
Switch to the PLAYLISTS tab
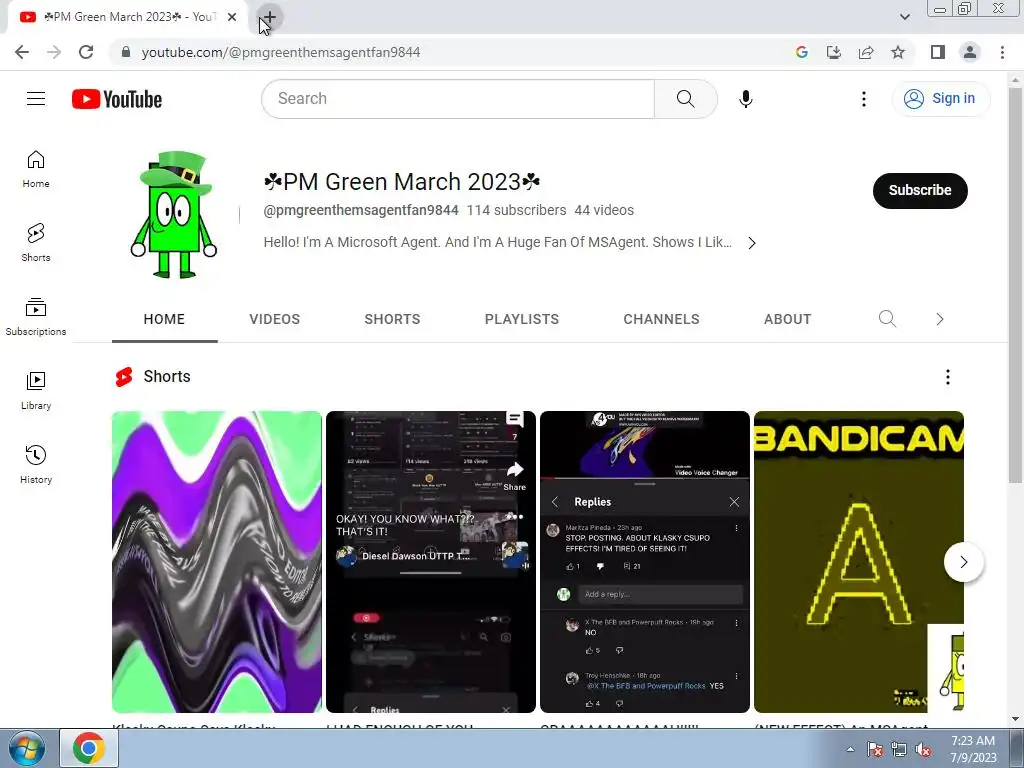point(522,319)
